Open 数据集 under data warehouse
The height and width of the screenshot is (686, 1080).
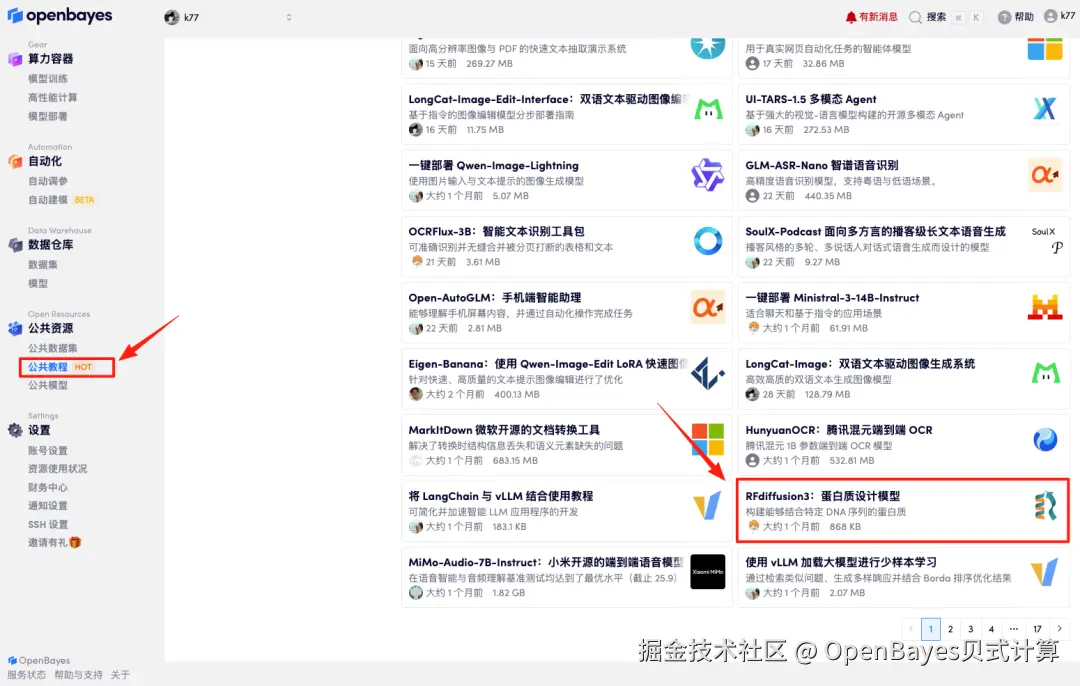point(43,264)
